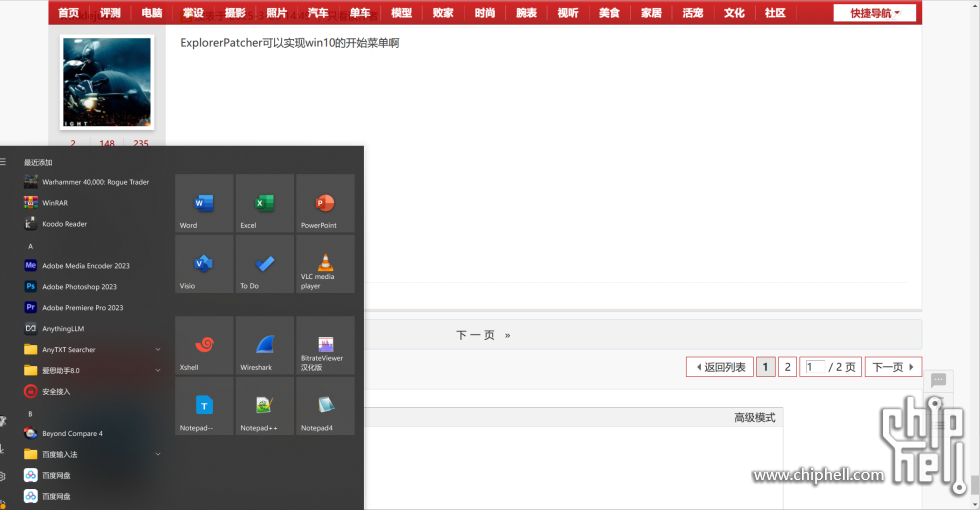Go to page 2 of thread
980x510 pixels.
point(788,367)
